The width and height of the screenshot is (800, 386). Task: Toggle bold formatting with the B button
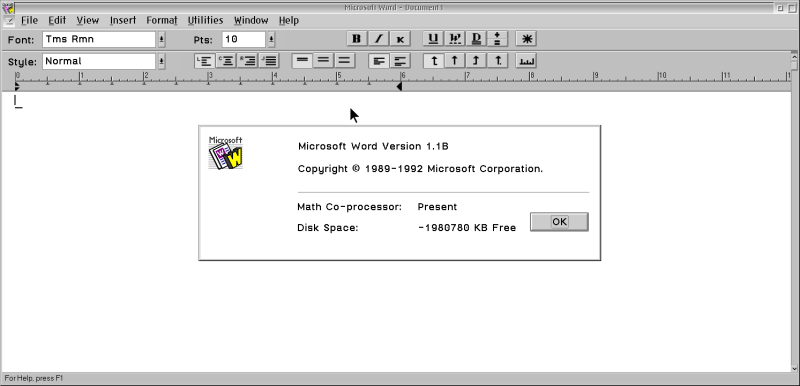click(357, 39)
